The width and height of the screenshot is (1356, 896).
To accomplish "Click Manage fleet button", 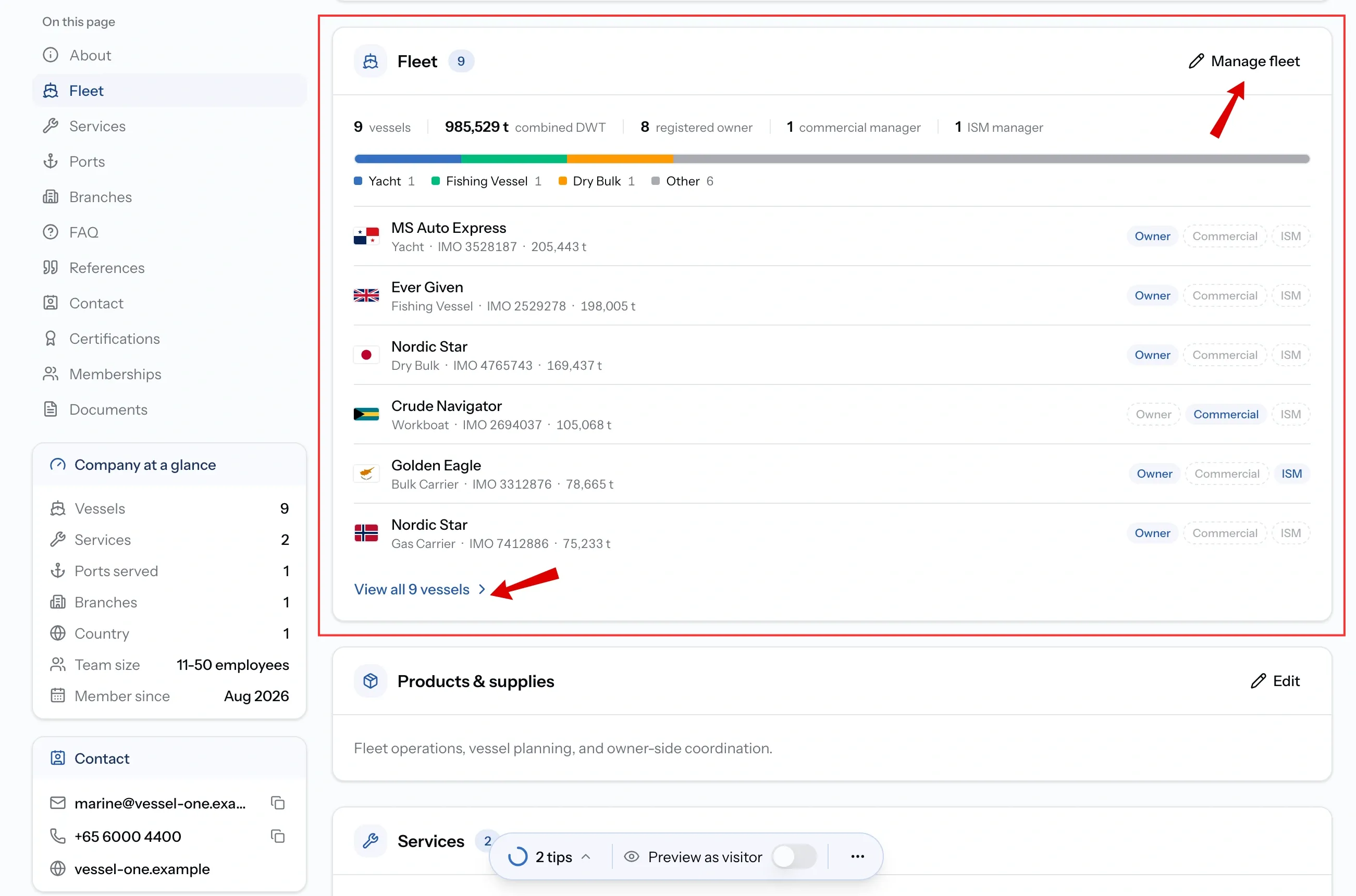I will 1243,61.
